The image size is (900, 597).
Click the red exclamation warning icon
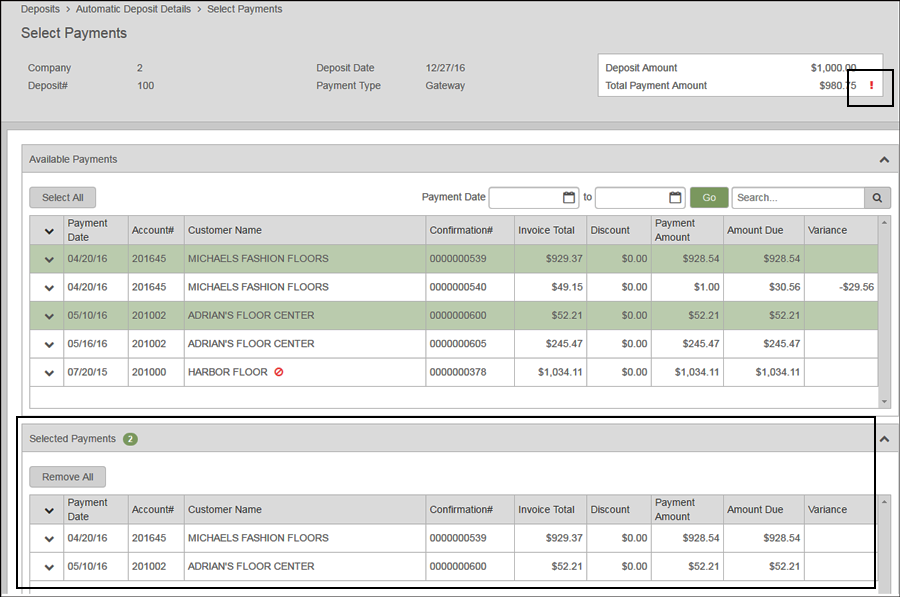tap(871, 86)
